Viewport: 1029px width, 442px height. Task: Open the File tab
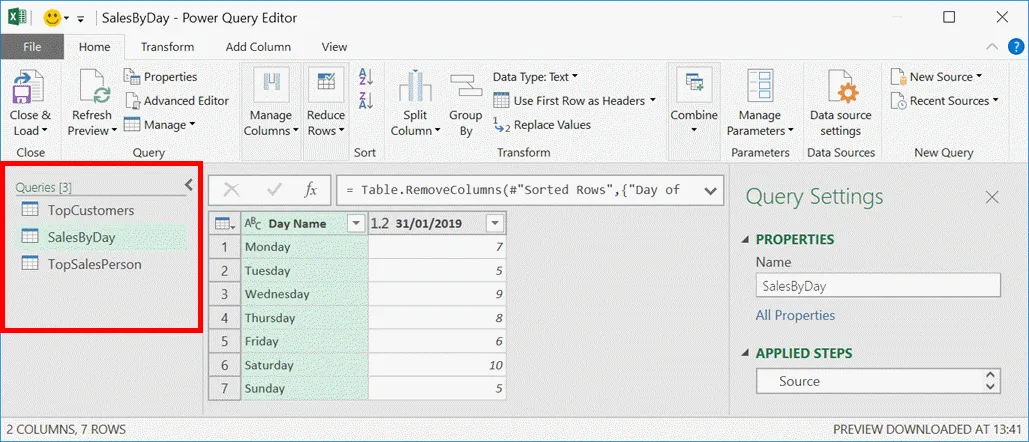pyautogui.click(x=32, y=47)
